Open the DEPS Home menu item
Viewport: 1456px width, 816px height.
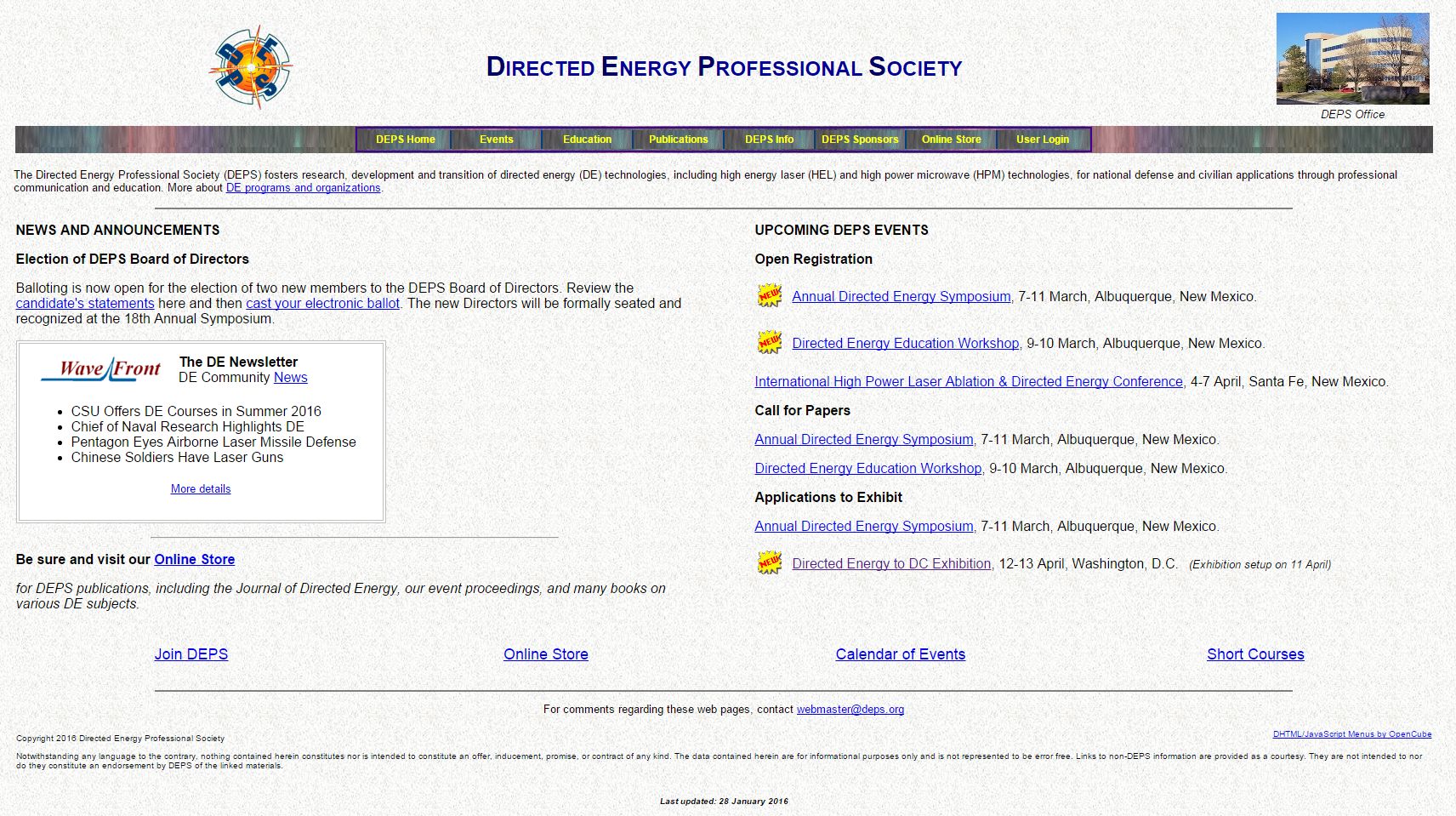406,140
